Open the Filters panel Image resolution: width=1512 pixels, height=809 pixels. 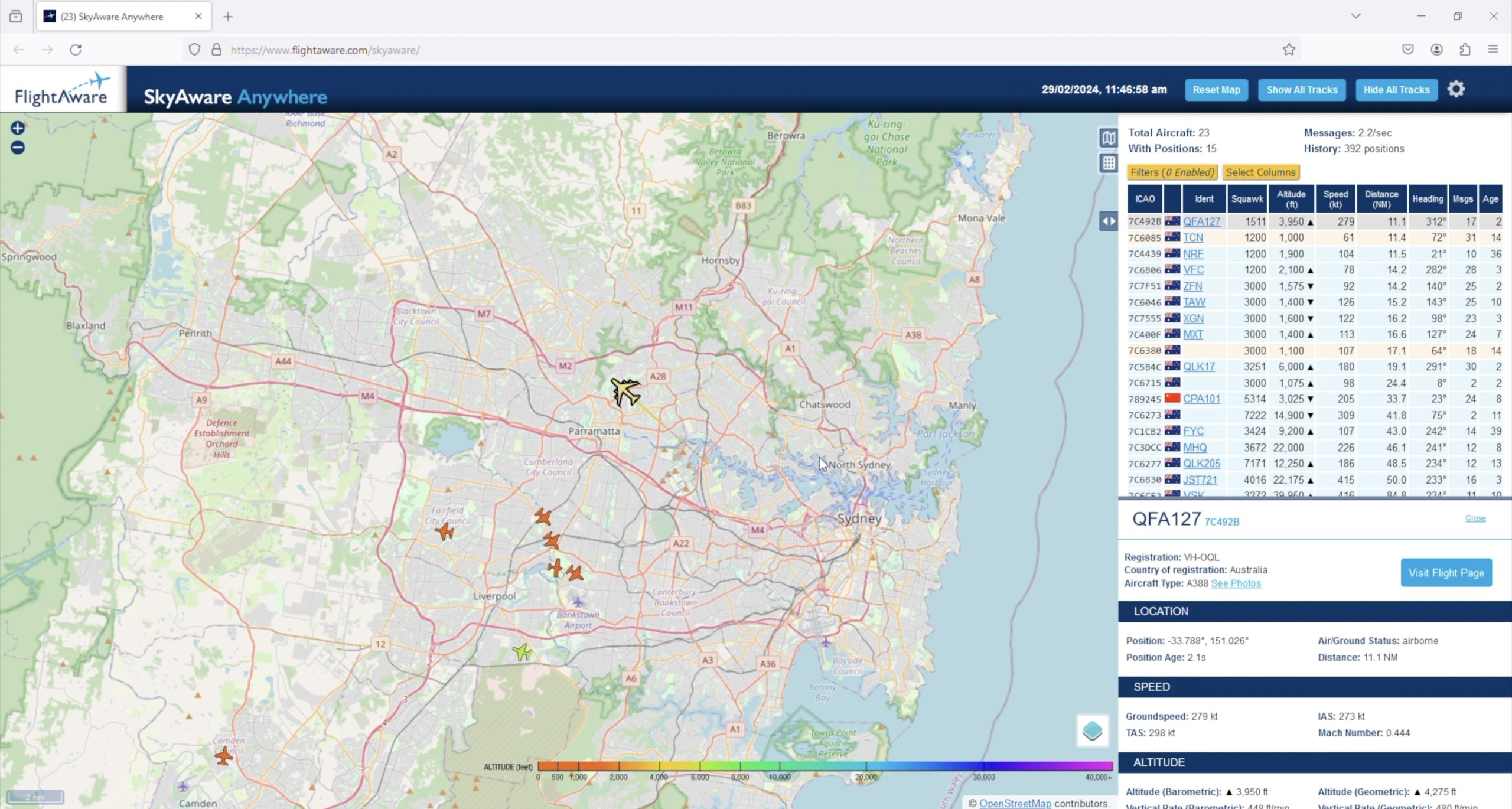(x=1172, y=172)
